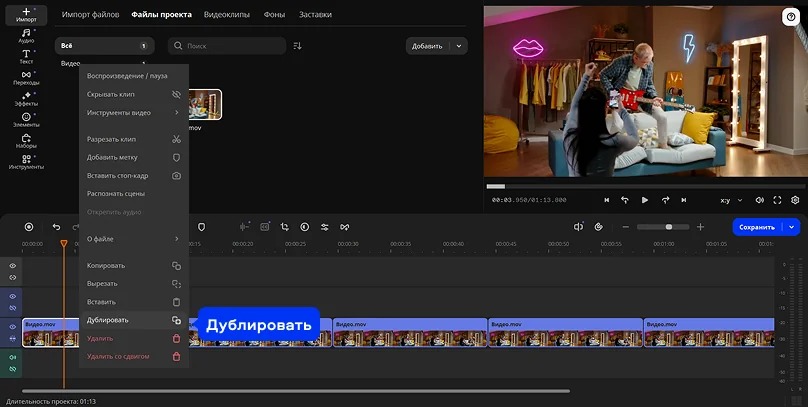
Task: Click the record button on timeline toolbar
Action: click(x=29, y=227)
